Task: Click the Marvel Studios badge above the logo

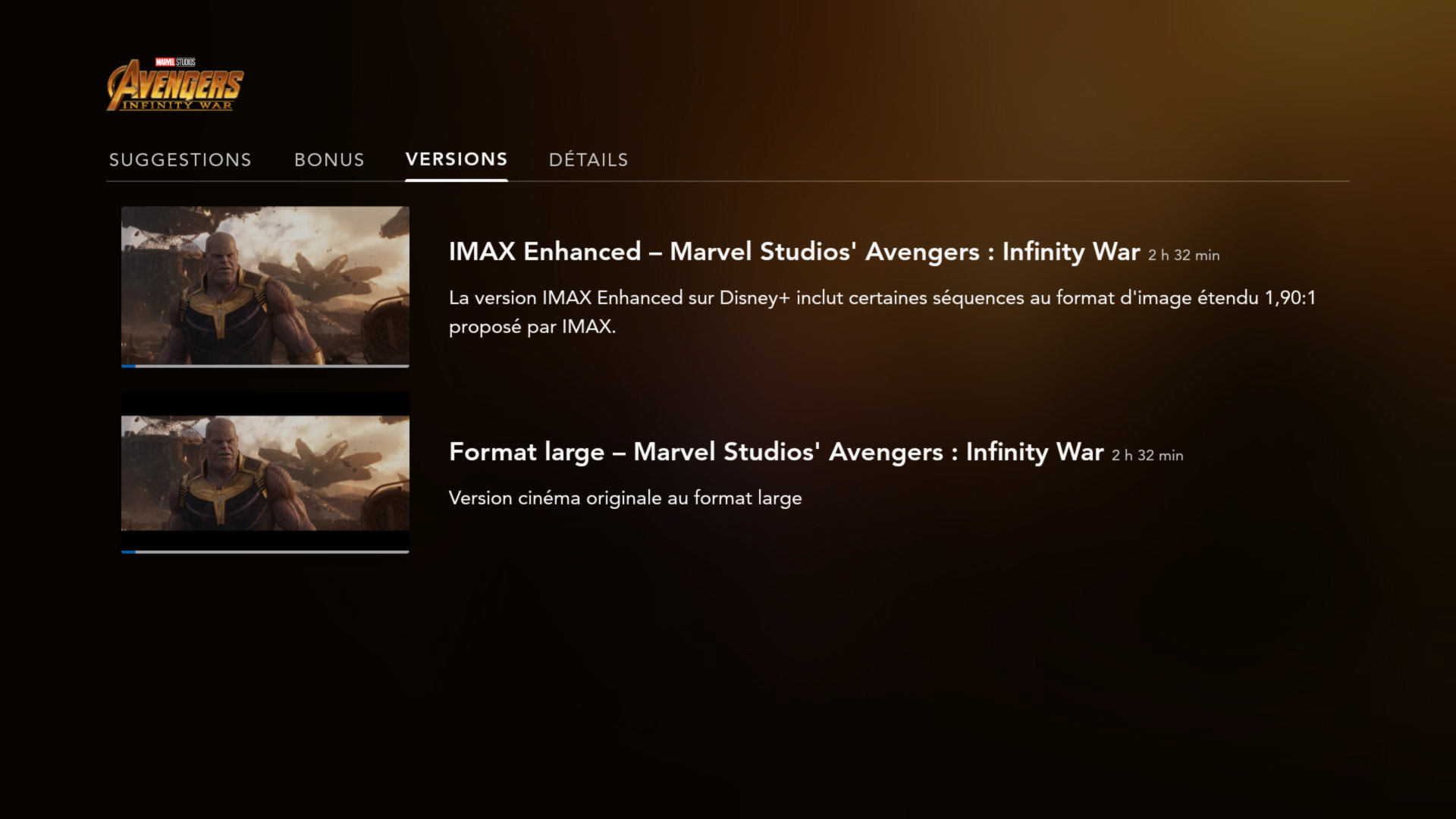Action: (175, 62)
